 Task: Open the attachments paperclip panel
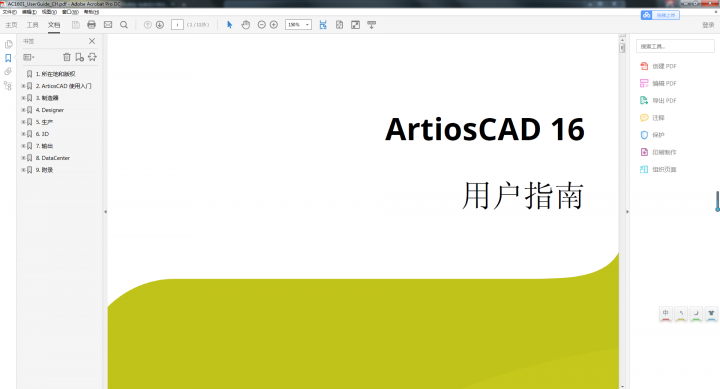click(8, 72)
